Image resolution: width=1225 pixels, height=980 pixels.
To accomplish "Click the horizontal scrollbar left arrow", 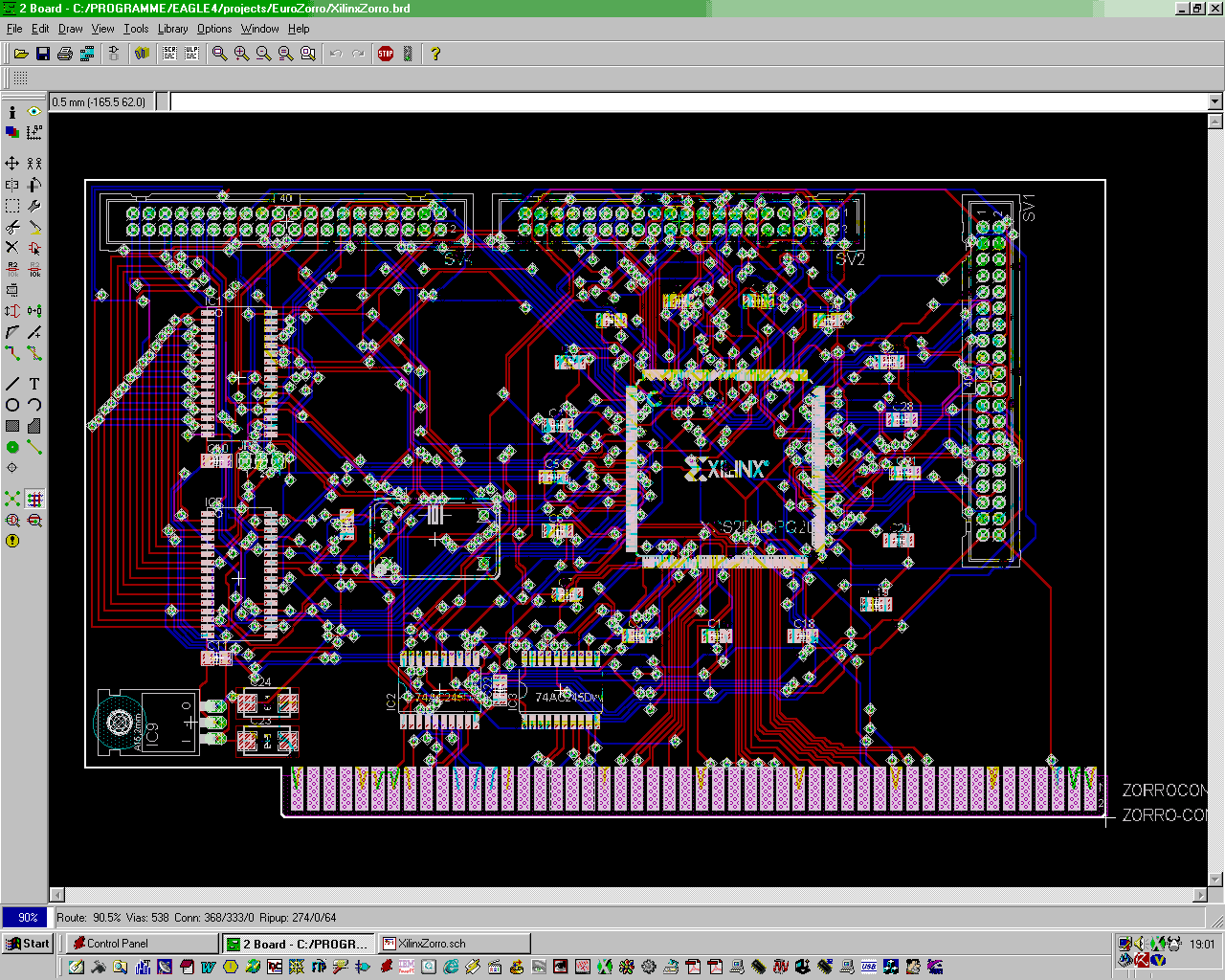I will (57, 895).
